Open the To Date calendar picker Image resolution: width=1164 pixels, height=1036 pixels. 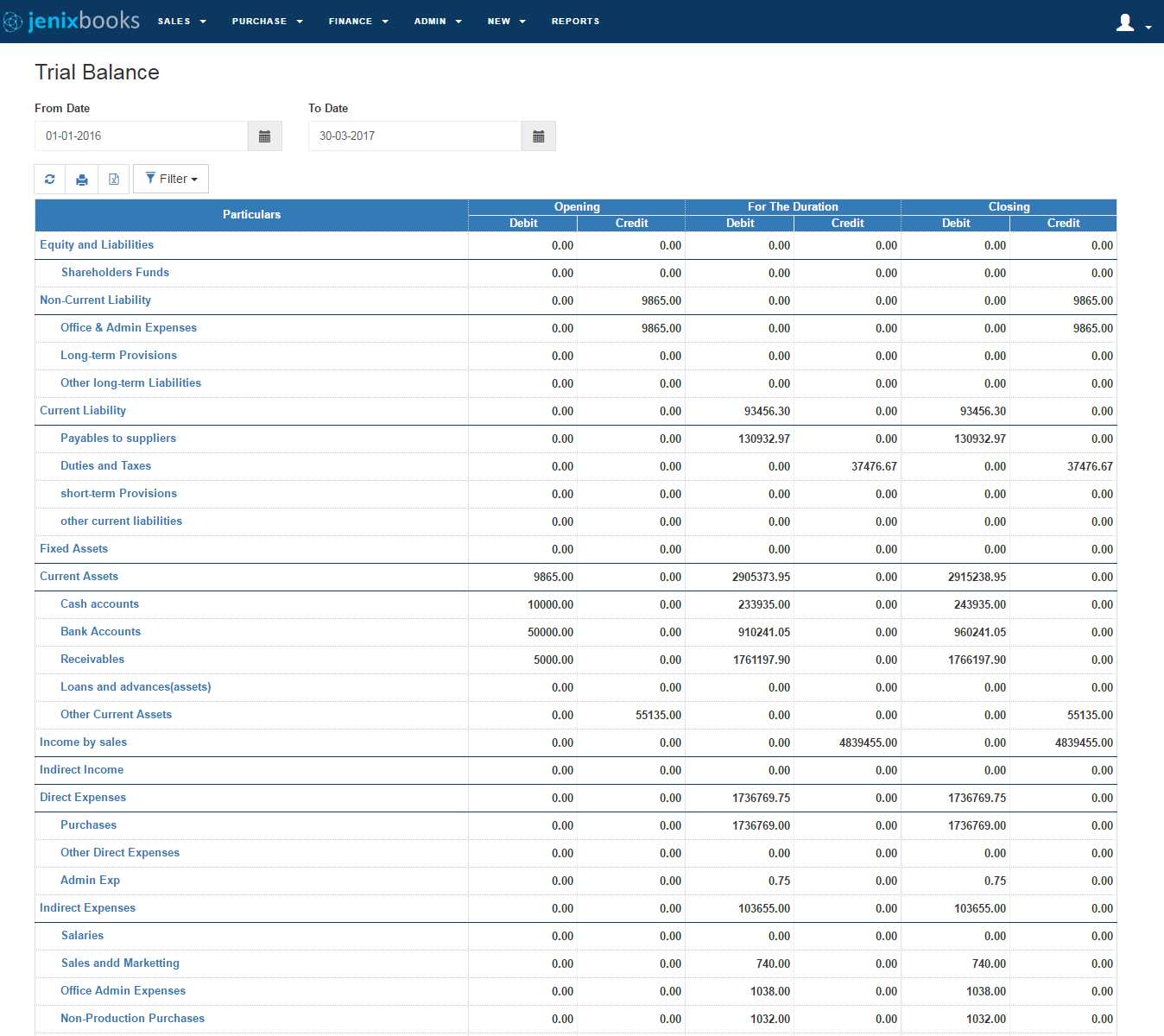pos(539,136)
